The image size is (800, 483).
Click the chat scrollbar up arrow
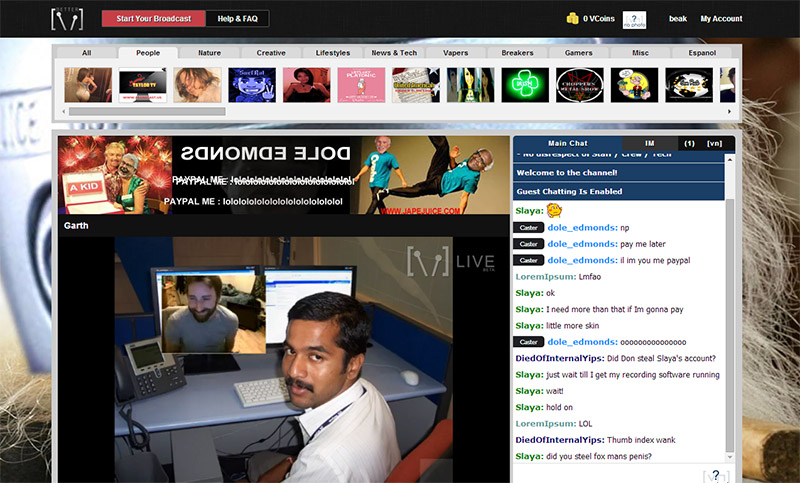pos(730,157)
